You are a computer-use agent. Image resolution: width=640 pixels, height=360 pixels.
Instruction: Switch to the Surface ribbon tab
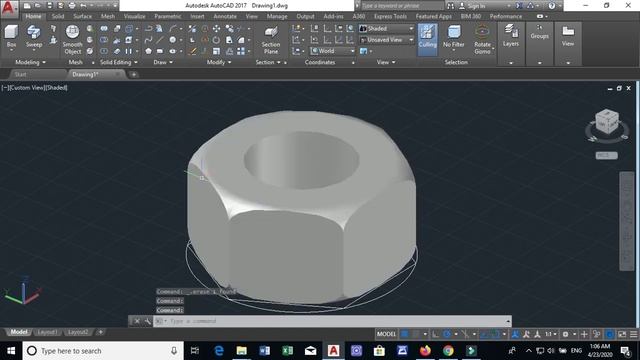click(82, 16)
